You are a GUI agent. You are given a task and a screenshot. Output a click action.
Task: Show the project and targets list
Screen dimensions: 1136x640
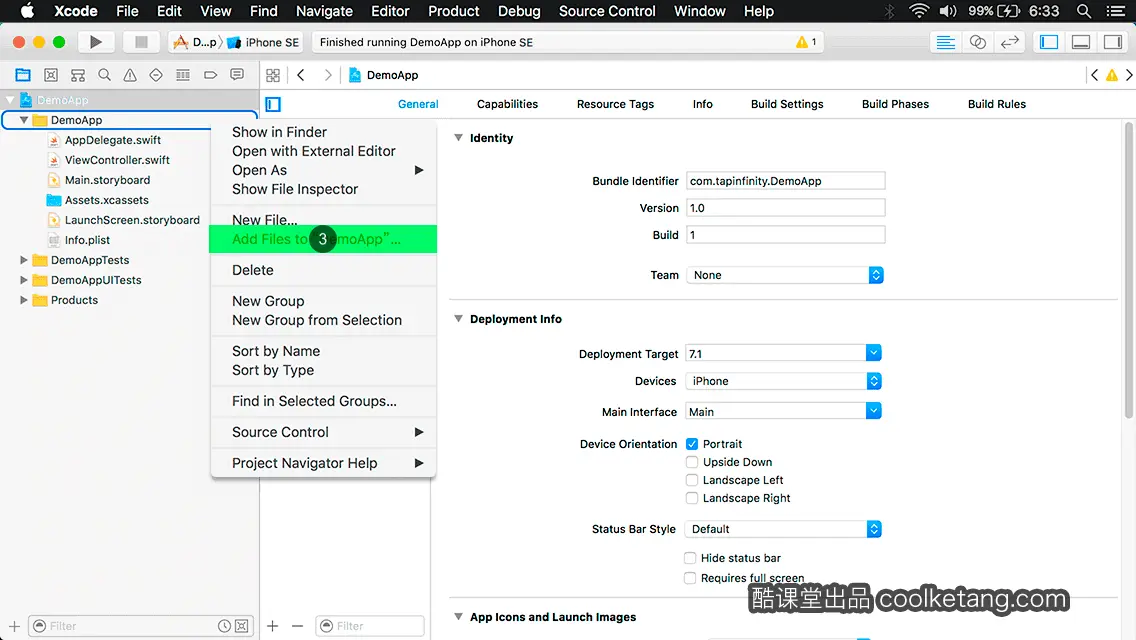click(x=273, y=104)
